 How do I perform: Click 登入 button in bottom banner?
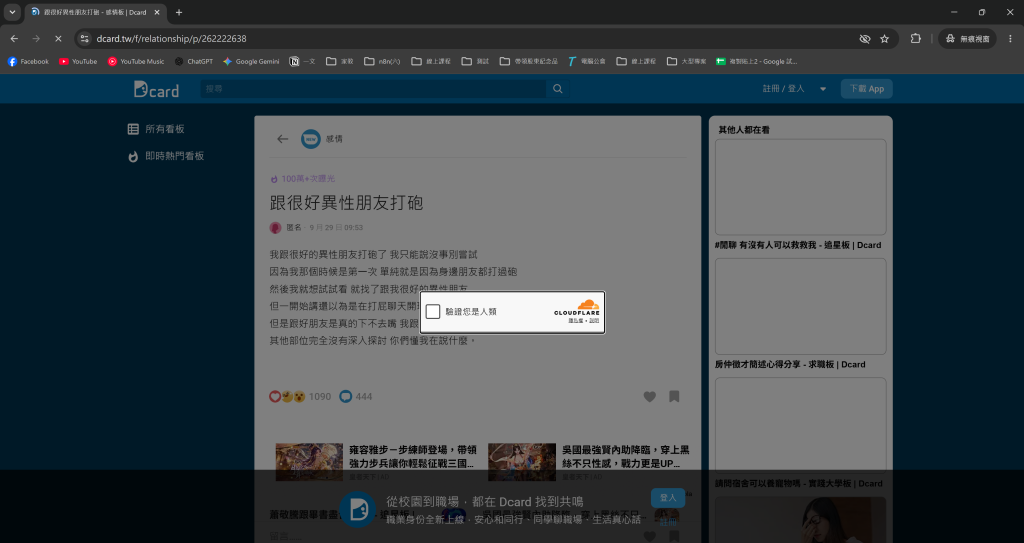(668, 498)
